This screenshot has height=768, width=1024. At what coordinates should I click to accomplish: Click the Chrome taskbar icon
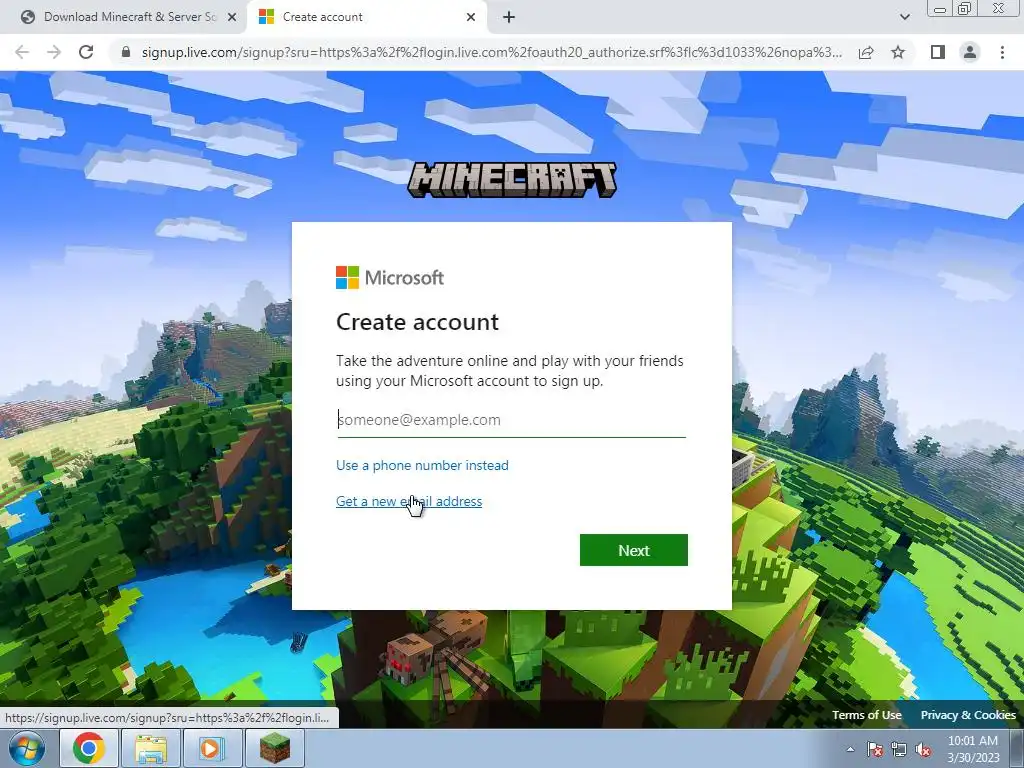click(89, 748)
